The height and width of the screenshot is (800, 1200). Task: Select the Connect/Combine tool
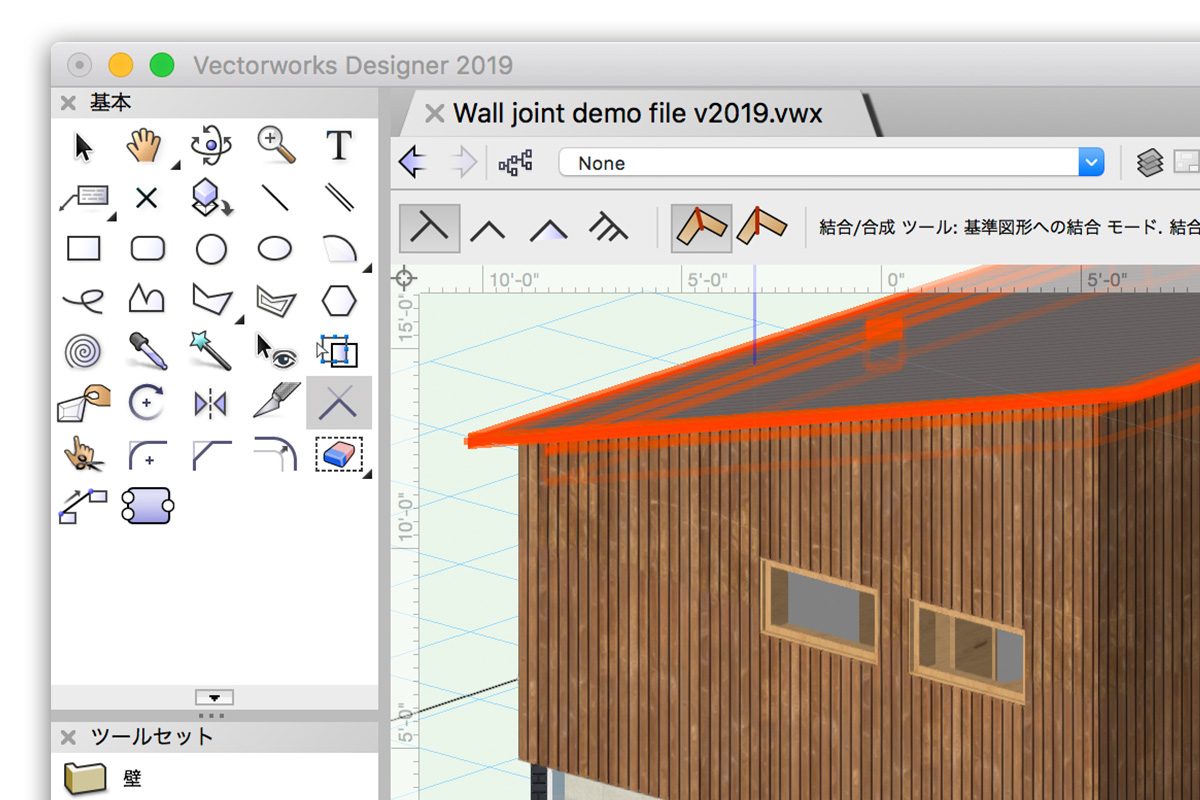click(x=339, y=402)
